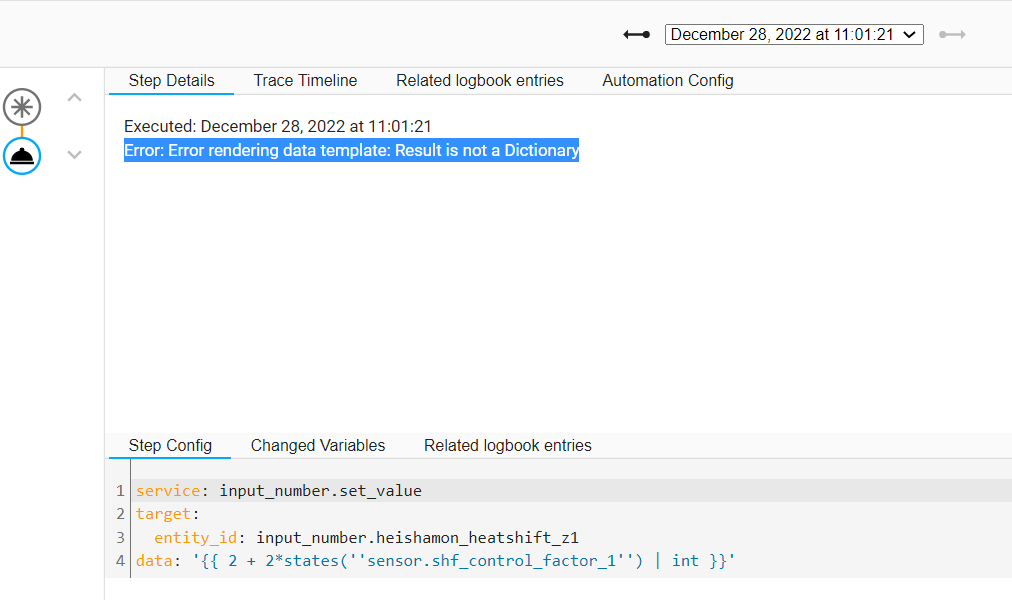The height and width of the screenshot is (600, 1012).
Task: Click the service input_number.set_value code line
Action: (x=279, y=491)
